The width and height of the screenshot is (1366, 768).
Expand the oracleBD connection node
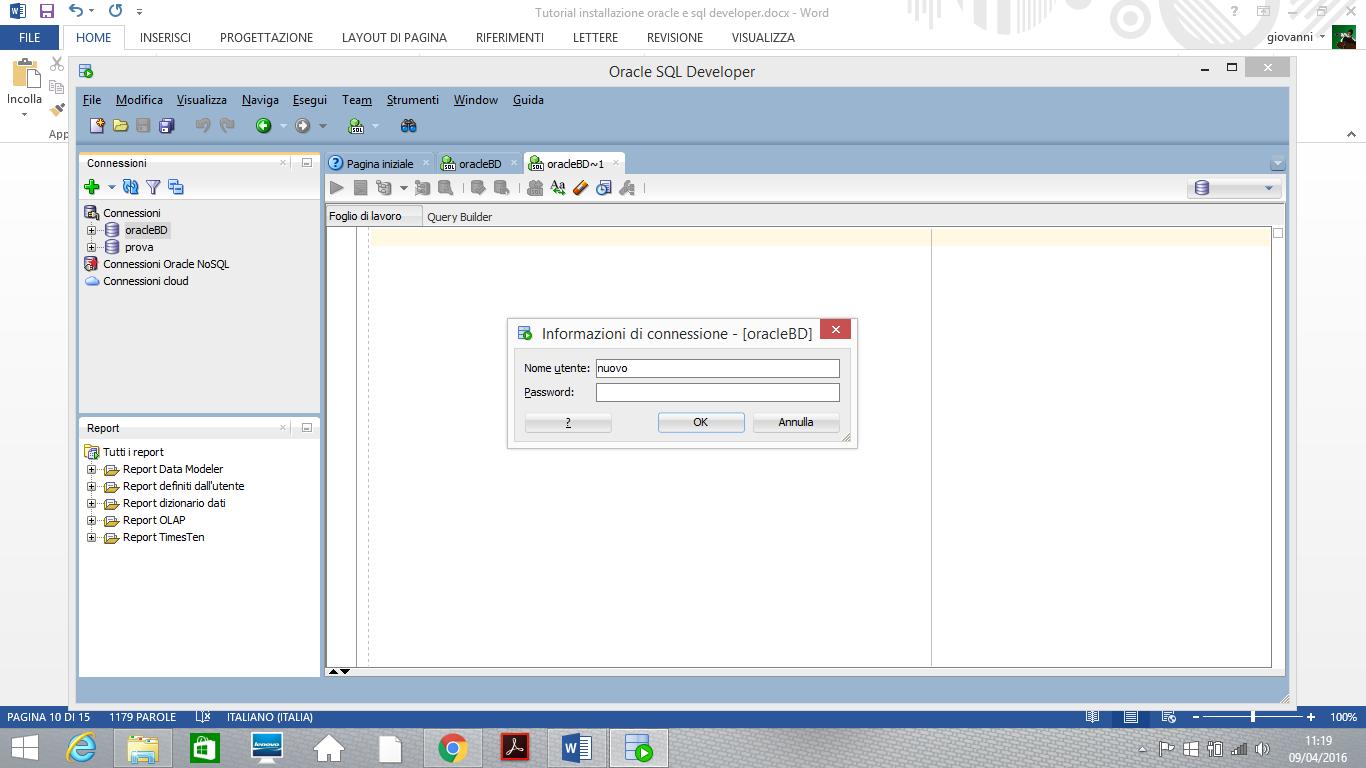[x=91, y=230]
